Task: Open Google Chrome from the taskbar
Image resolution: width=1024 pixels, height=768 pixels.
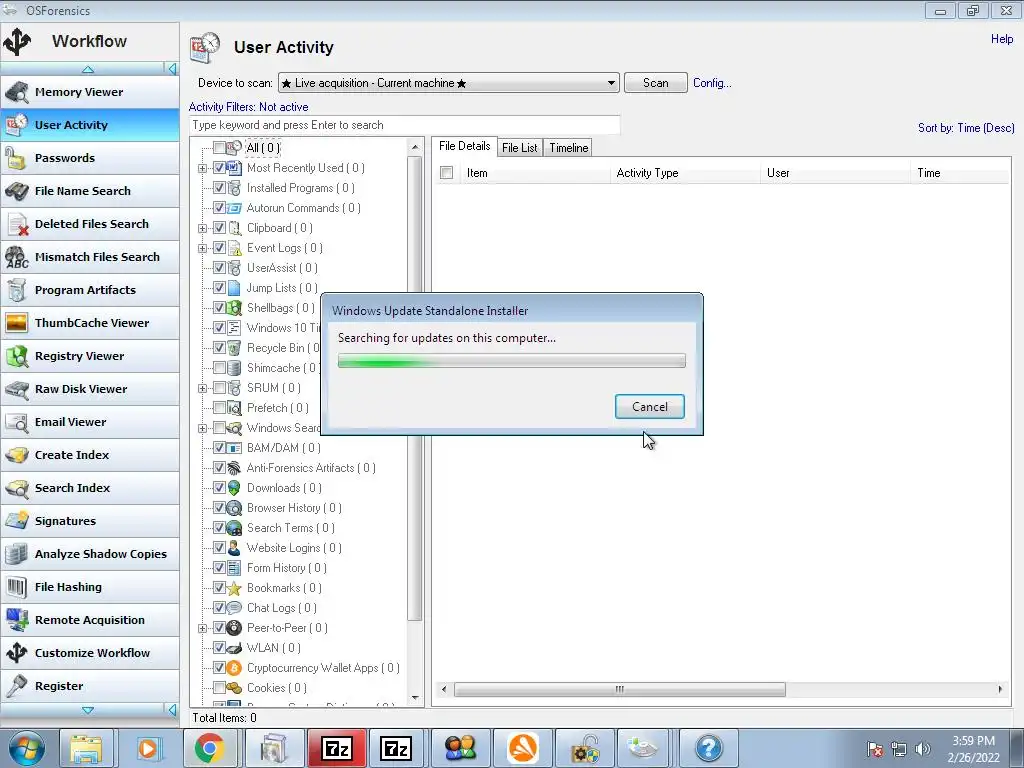Action: pos(210,748)
